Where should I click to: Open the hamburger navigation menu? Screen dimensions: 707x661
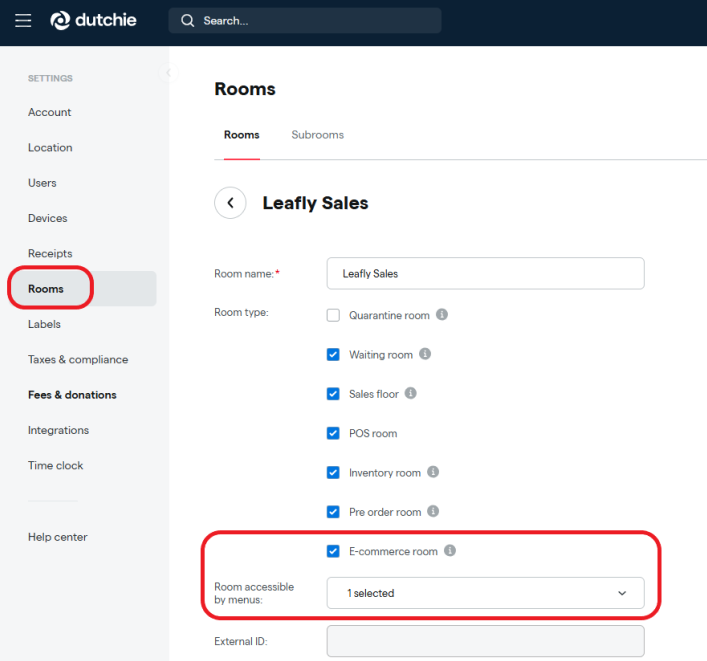click(23, 20)
